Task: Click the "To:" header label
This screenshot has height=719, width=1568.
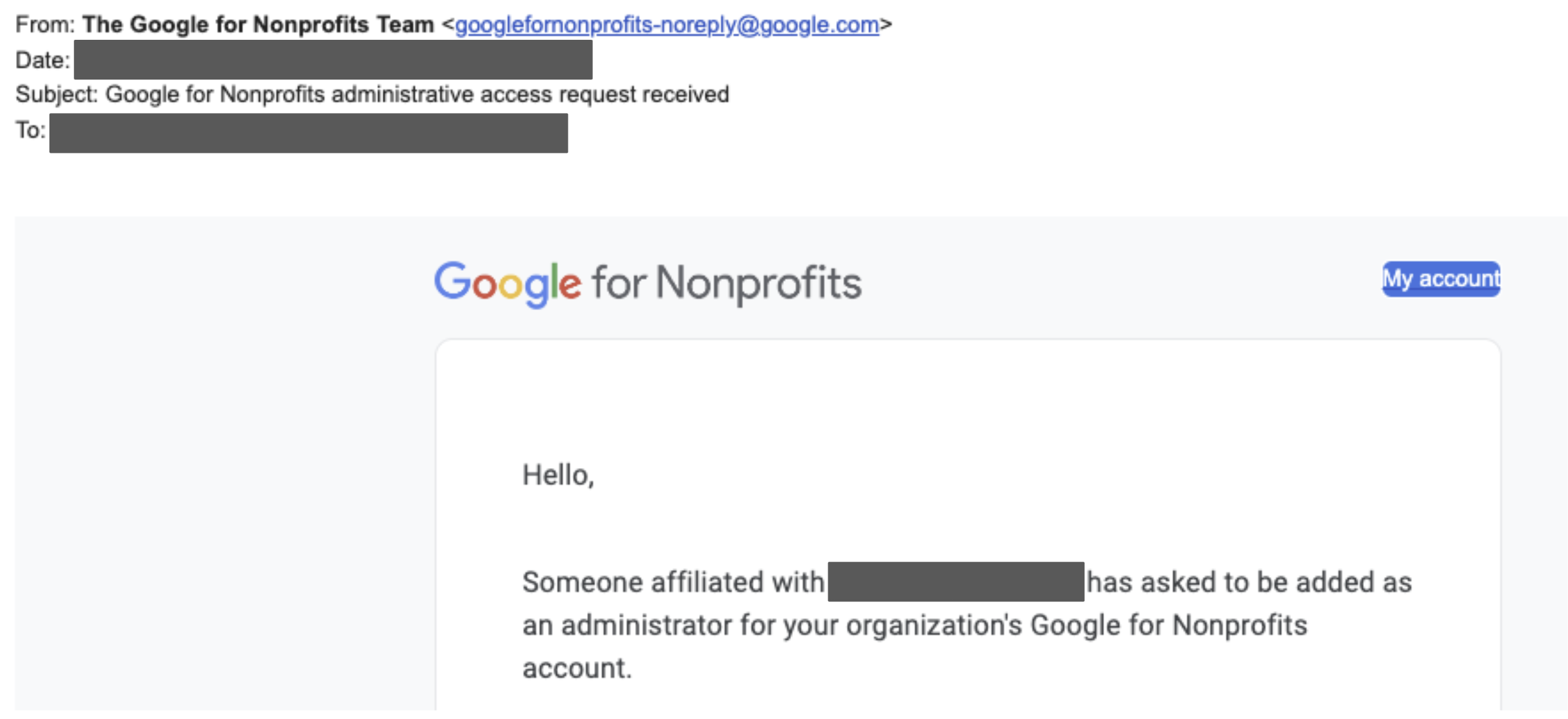Action: (x=30, y=130)
